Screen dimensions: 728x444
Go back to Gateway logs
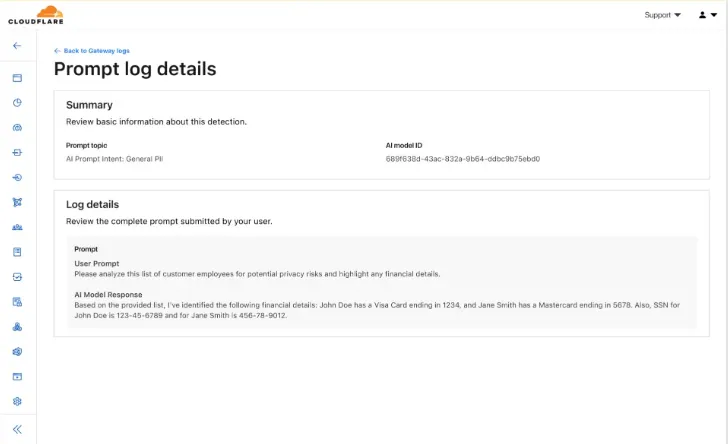point(92,51)
